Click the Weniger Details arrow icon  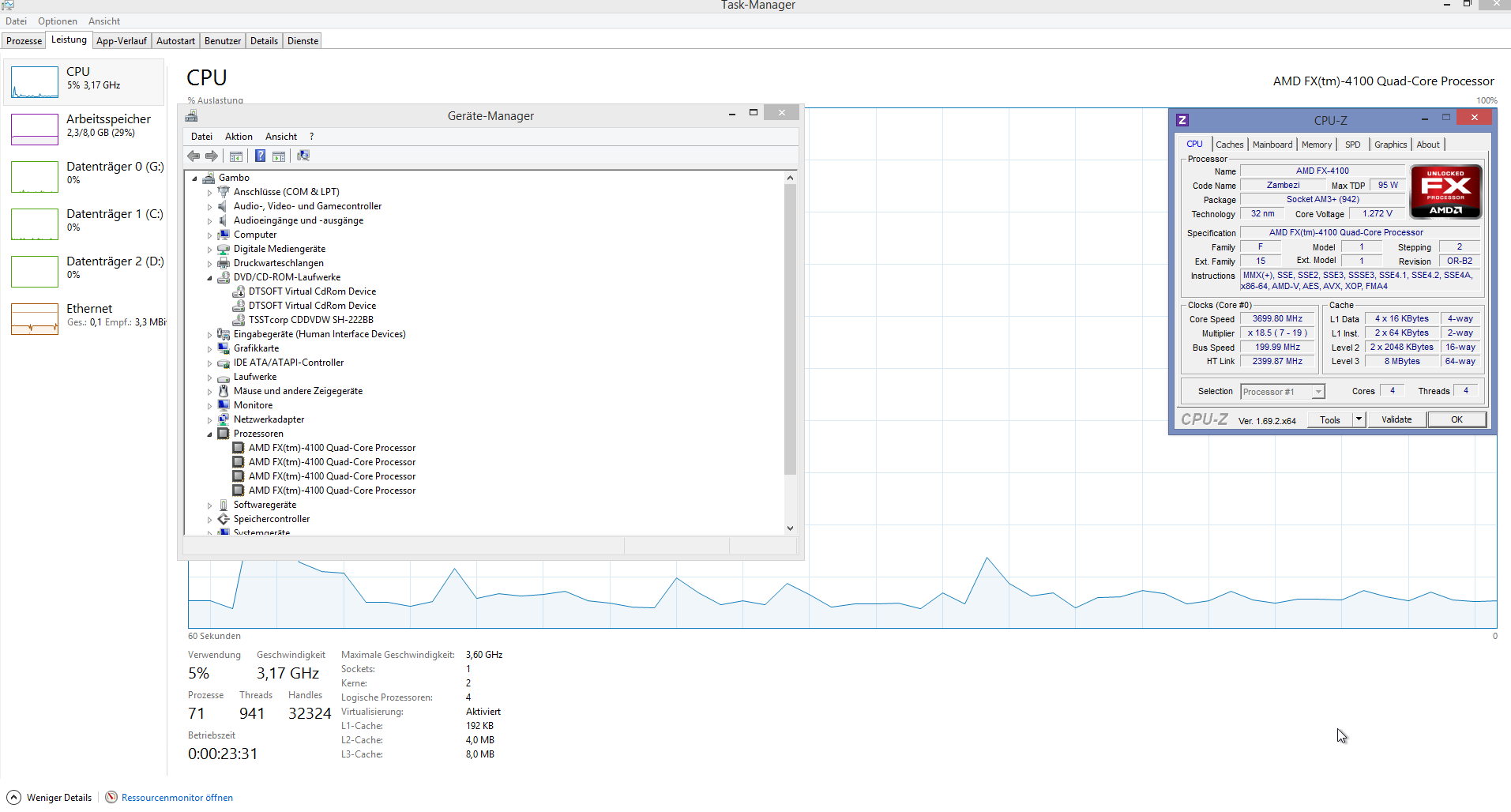14,798
